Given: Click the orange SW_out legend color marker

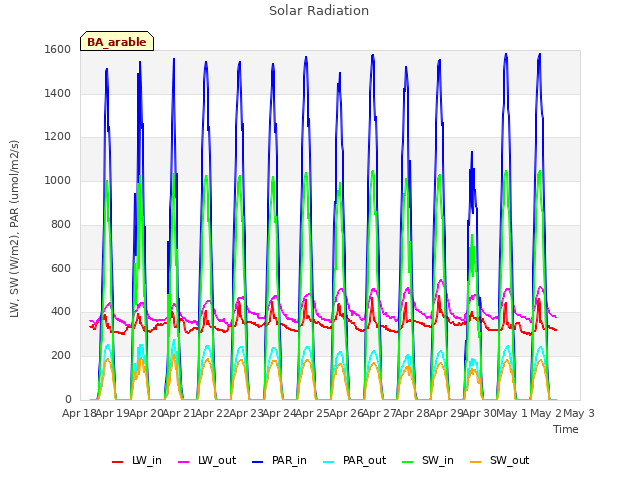Looking at the screenshot, I should pyautogui.click(x=476, y=462).
